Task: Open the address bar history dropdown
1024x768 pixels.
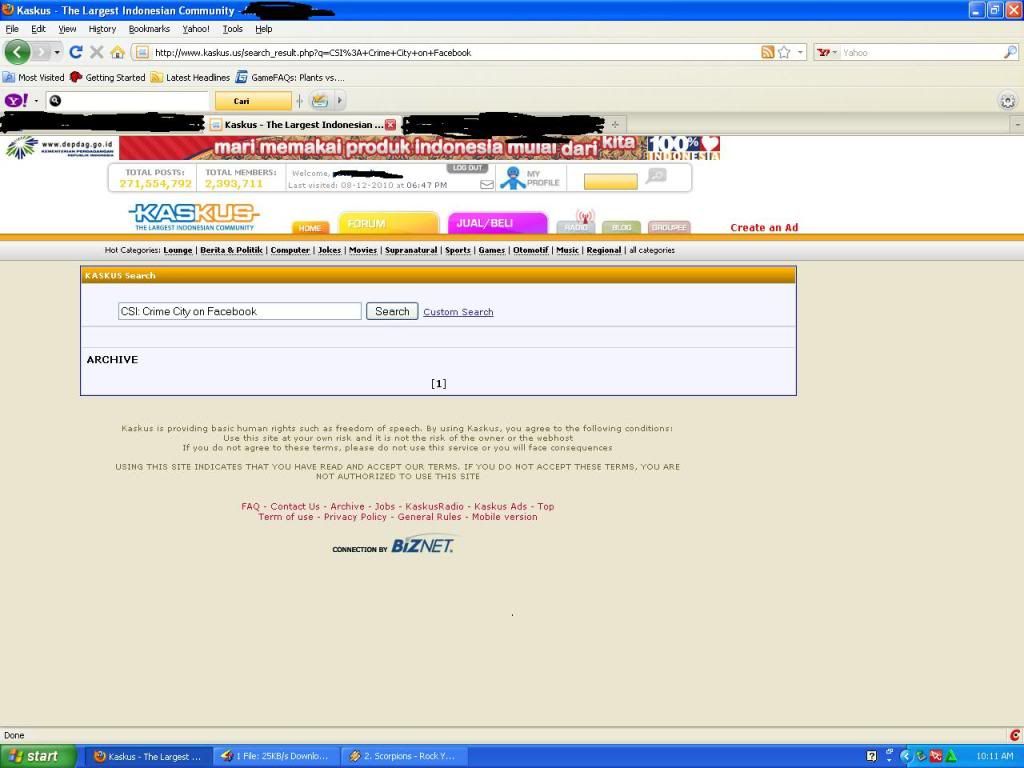Action: click(801, 52)
